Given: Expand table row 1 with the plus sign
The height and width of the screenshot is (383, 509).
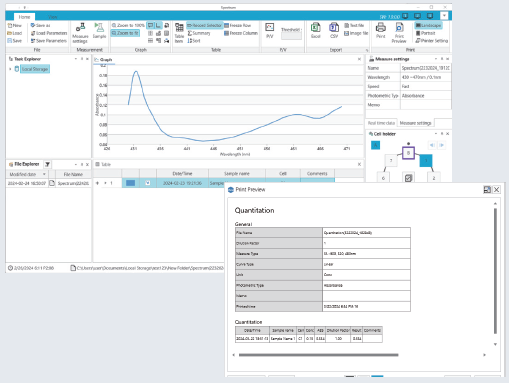Looking at the screenshot, I should tap(97, 183).
